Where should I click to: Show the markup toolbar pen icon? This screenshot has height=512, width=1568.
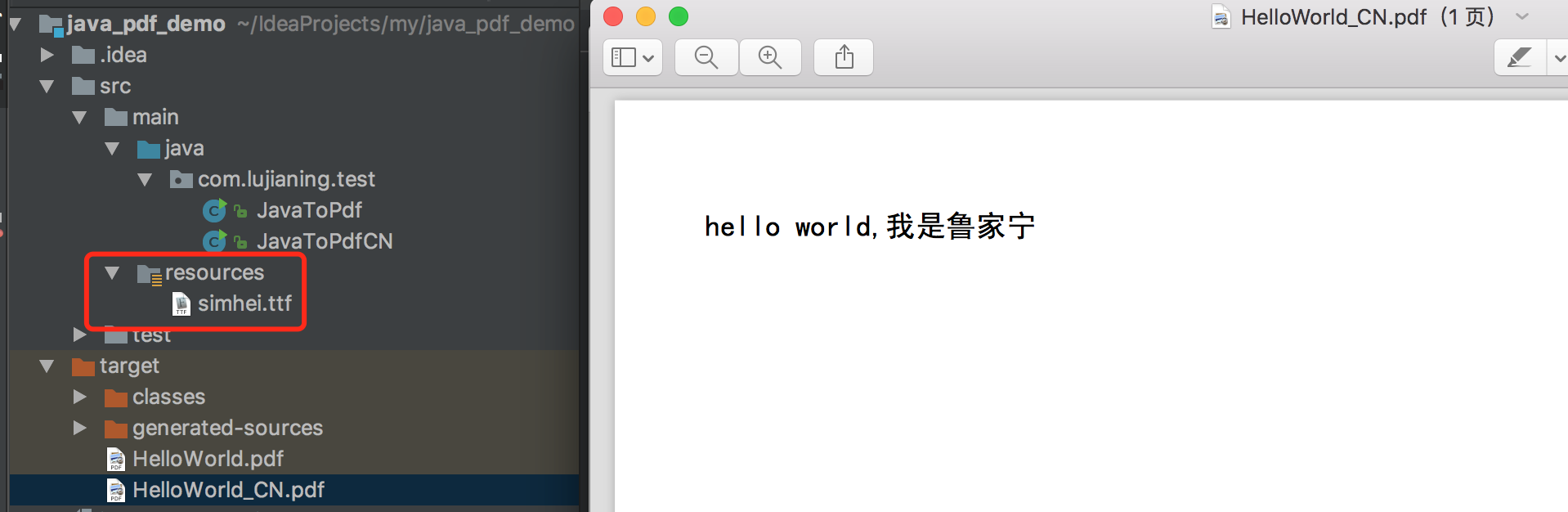point(1519,57)
